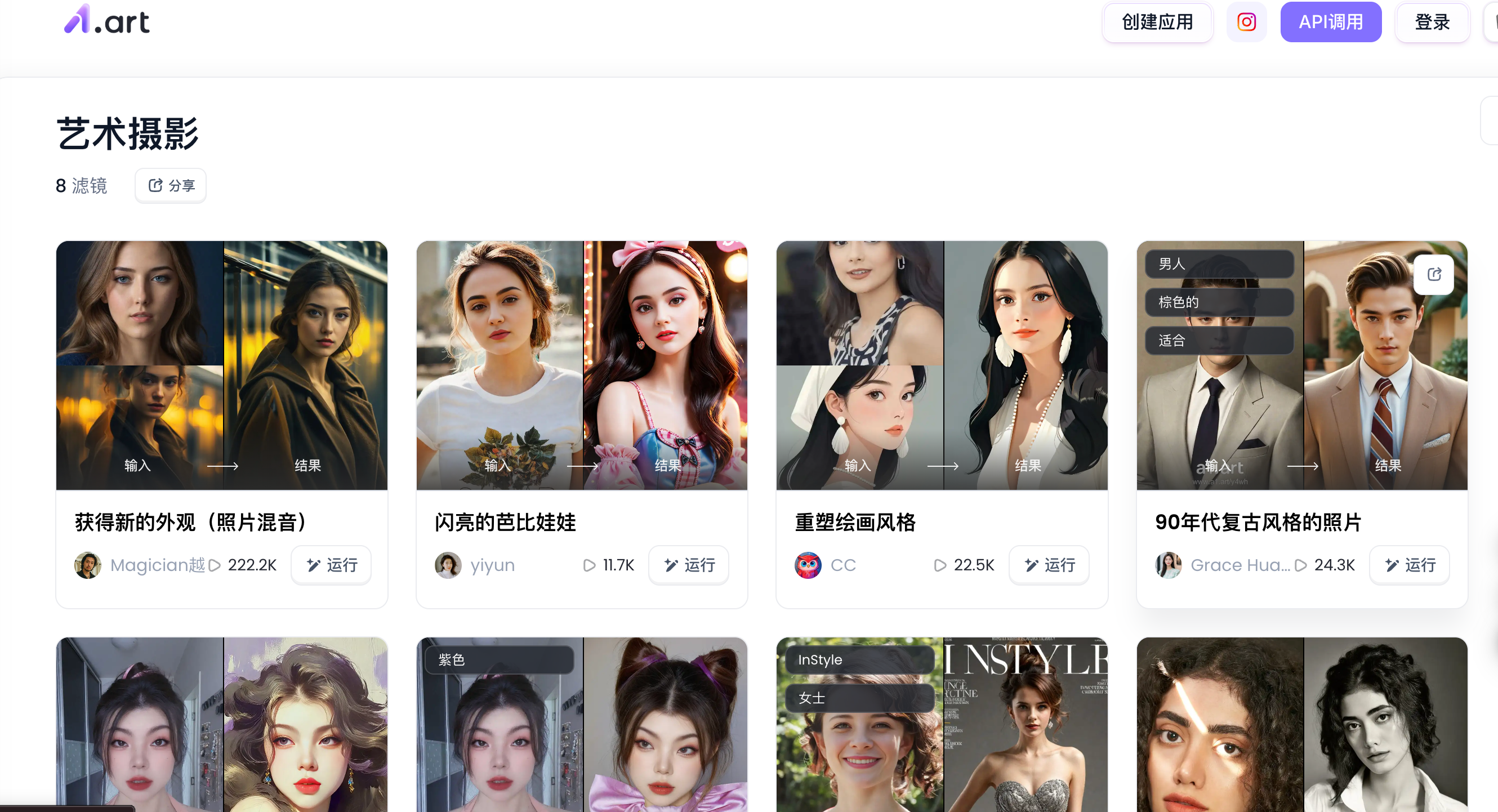Click Magician越 author avatar
The image size is (1498, 812).
point(88,565)
